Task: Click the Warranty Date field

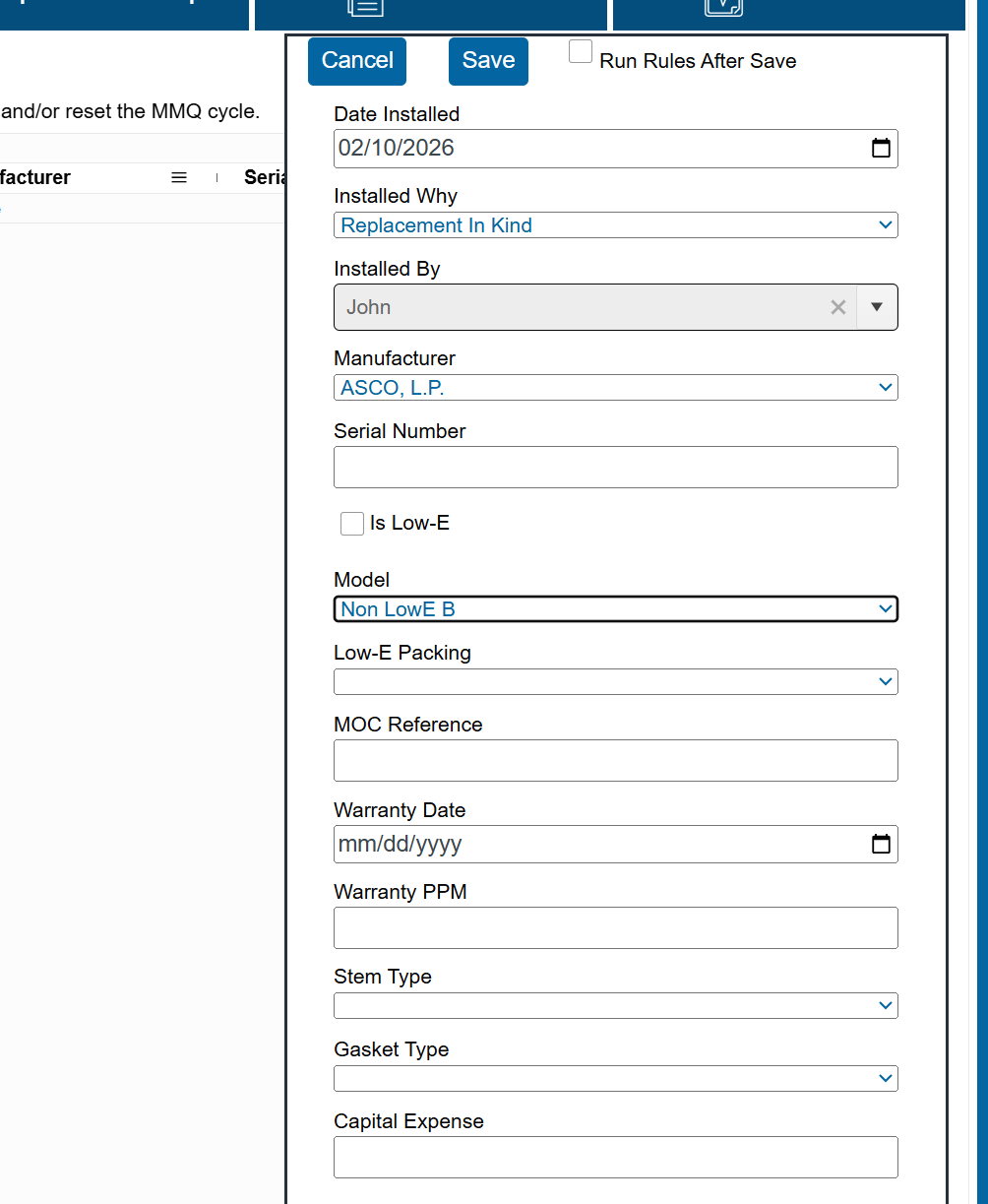Action: (x=616, y=844)
